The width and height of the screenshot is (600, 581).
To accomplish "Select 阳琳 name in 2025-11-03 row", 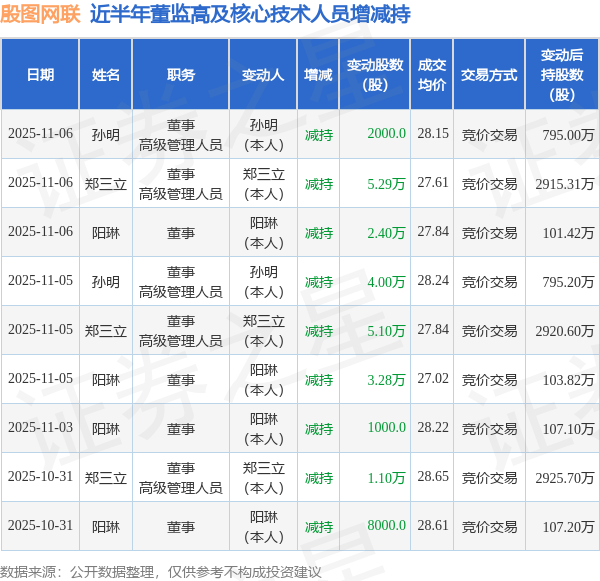I will coord(106,429).
